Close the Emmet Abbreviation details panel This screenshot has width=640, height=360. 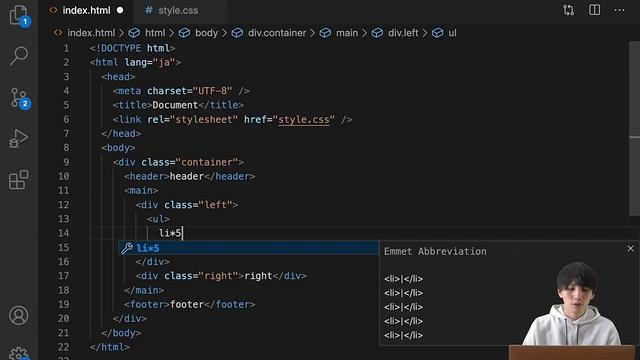[x=630, y=248]
